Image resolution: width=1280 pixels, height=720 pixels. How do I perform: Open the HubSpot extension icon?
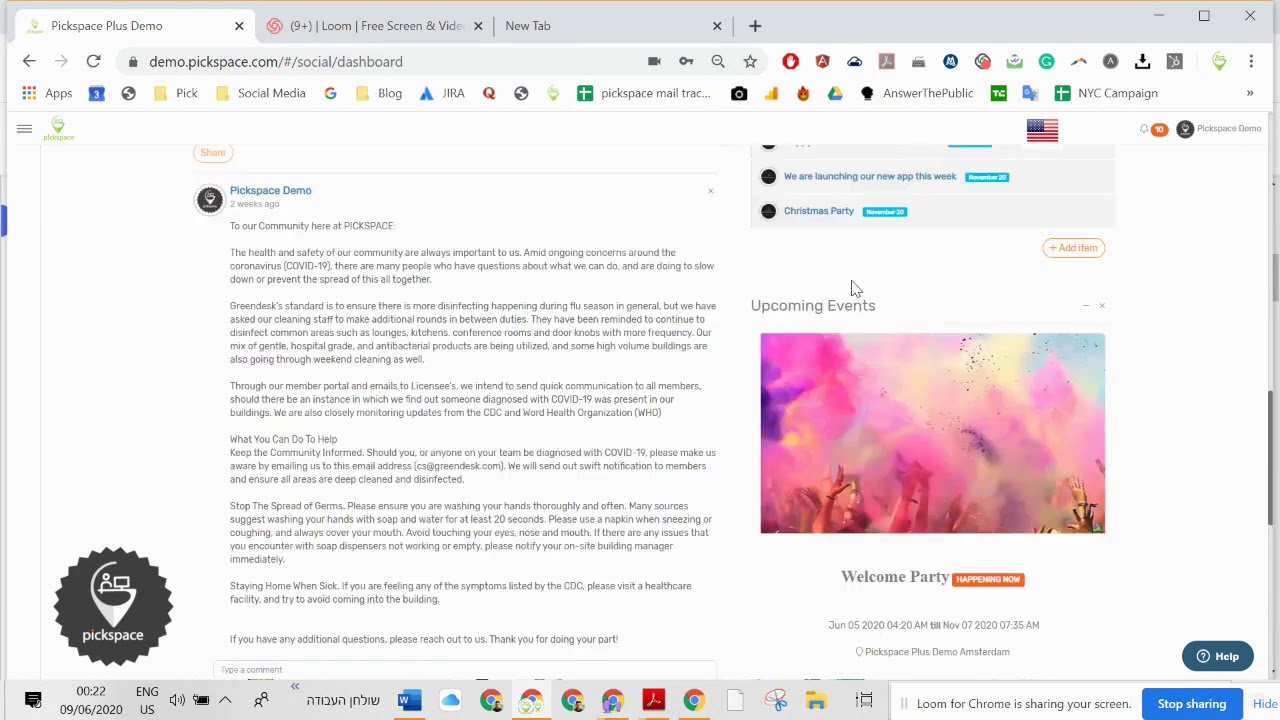pyautogui.click(x=1174, y=62)
